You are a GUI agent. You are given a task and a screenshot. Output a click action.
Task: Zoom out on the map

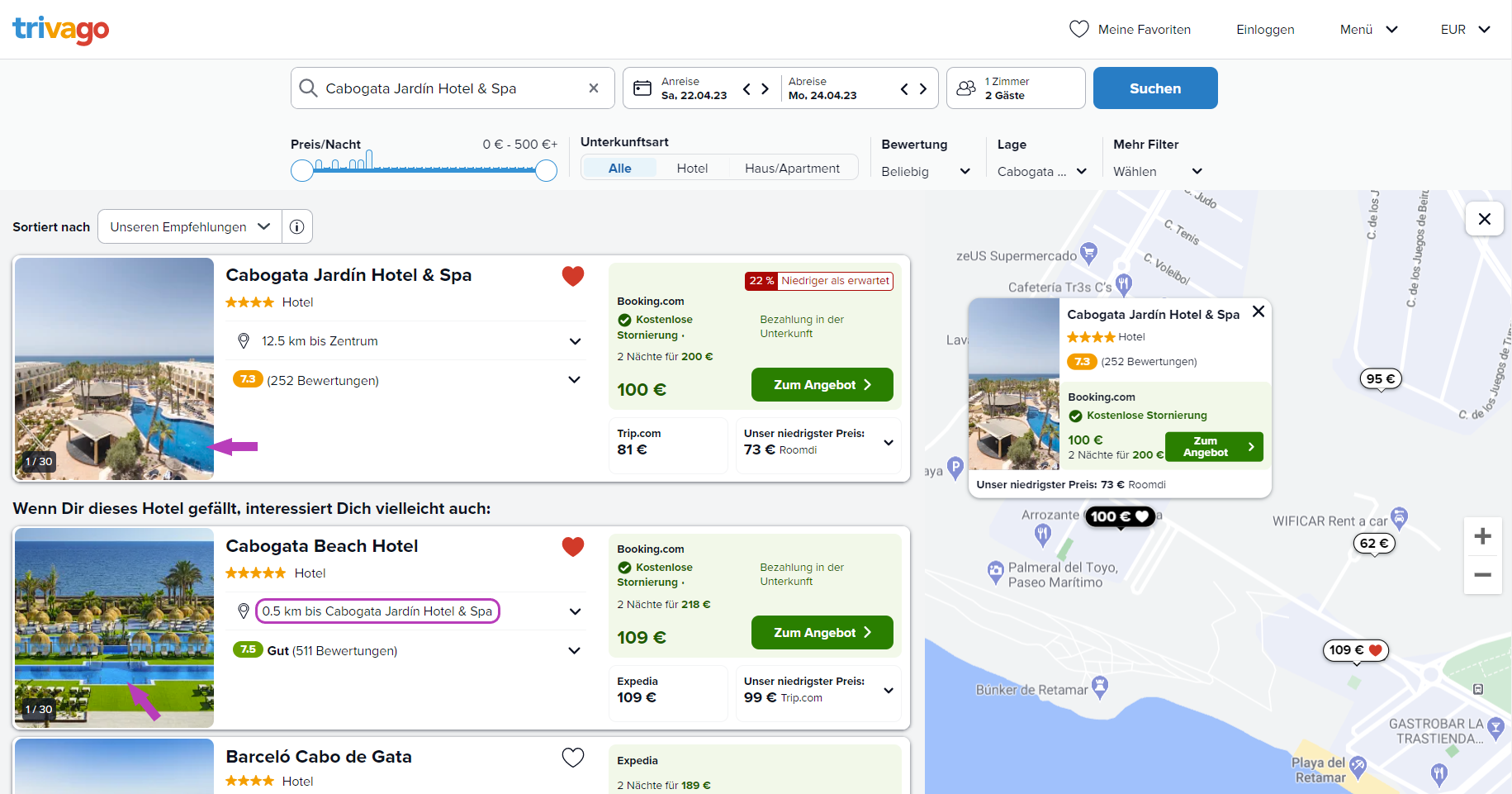[1483, 574]
